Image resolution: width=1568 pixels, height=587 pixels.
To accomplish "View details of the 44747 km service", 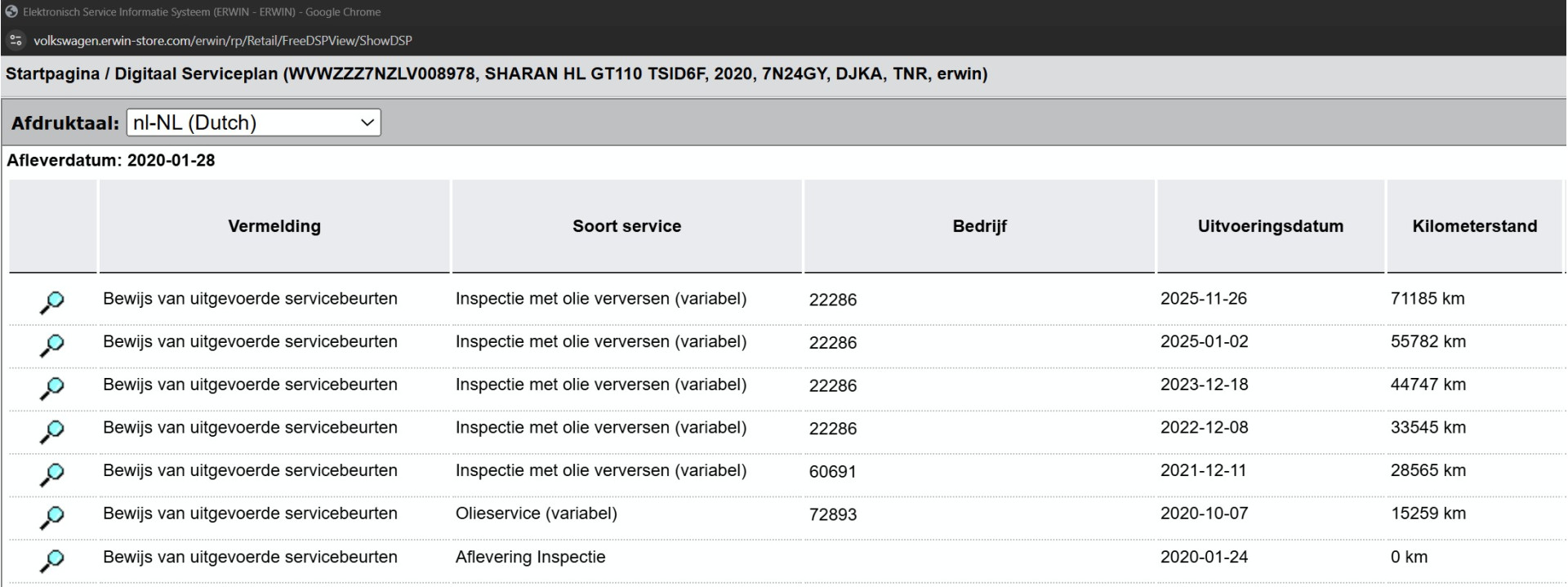I will tap(51, 389).
